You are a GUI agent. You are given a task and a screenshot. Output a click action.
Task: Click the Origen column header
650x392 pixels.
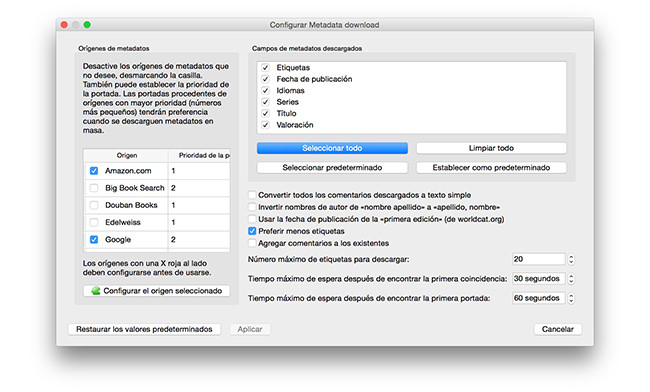pos(126,155)
